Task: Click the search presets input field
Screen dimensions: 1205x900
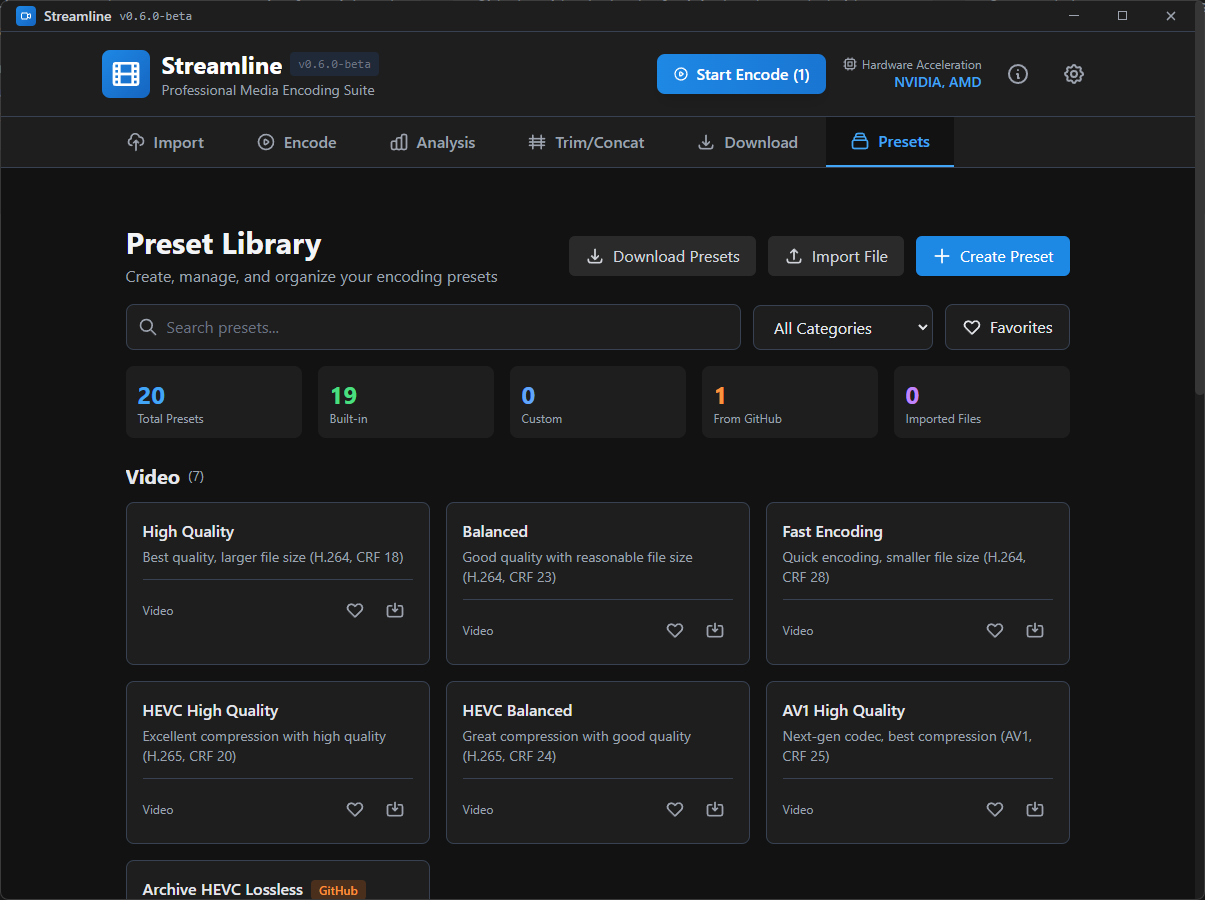Action: 433,327
